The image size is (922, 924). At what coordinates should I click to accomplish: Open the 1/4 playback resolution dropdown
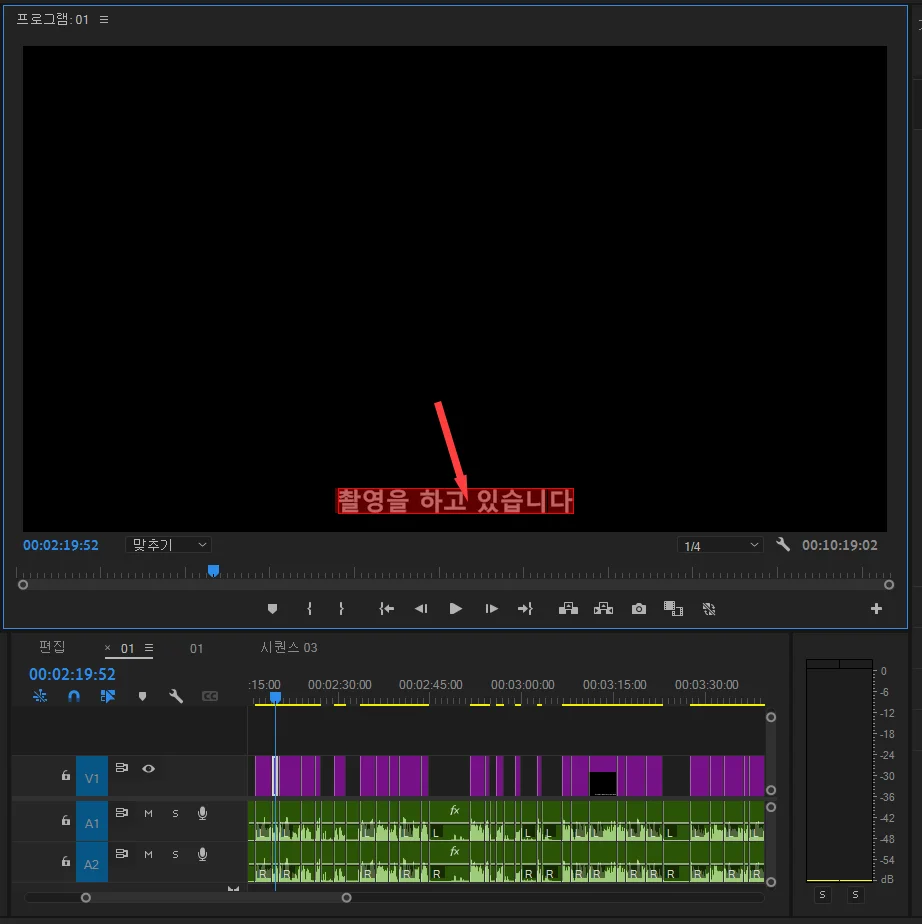720,546
